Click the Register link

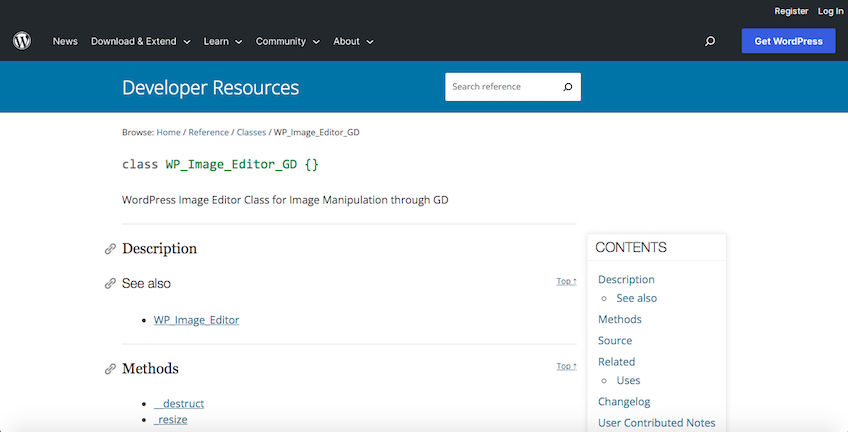tap(791, 11)
